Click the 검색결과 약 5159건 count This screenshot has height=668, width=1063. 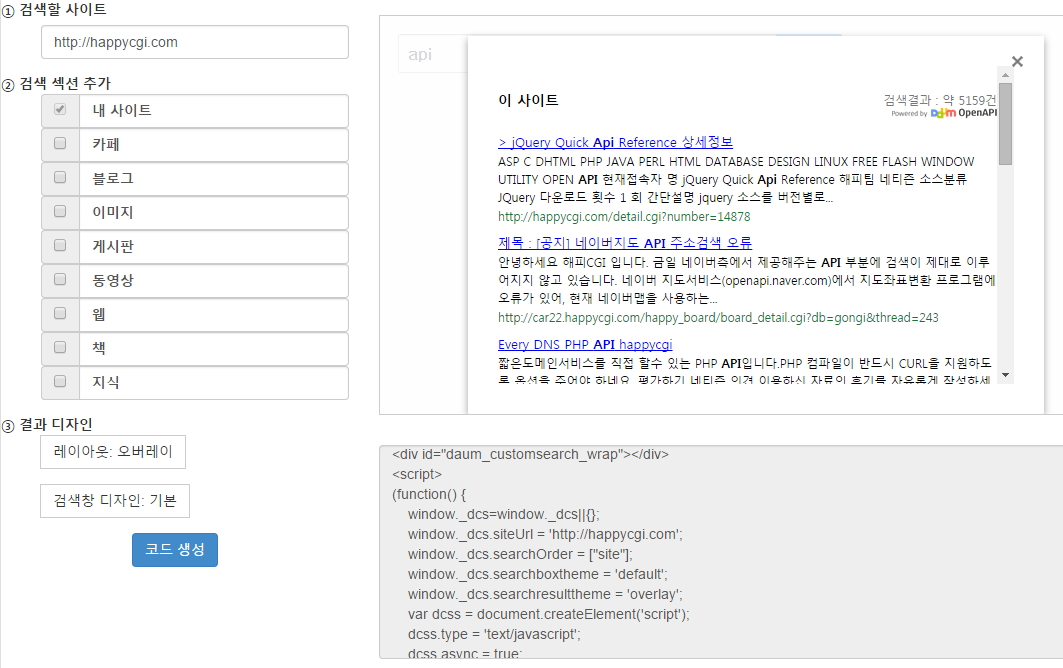(940, 100)
